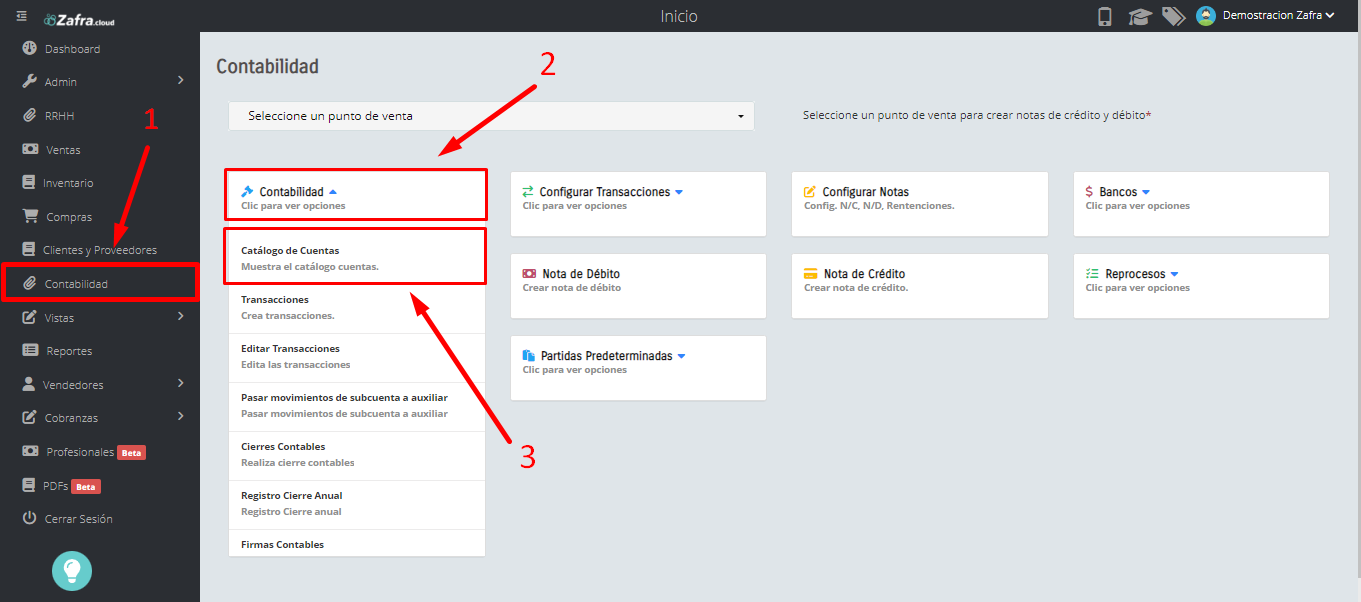Click the tags icon in header
Image resolution: width=1361 pixels, height=602 pixels.
pyautogui.click(x=1173, y=16)
